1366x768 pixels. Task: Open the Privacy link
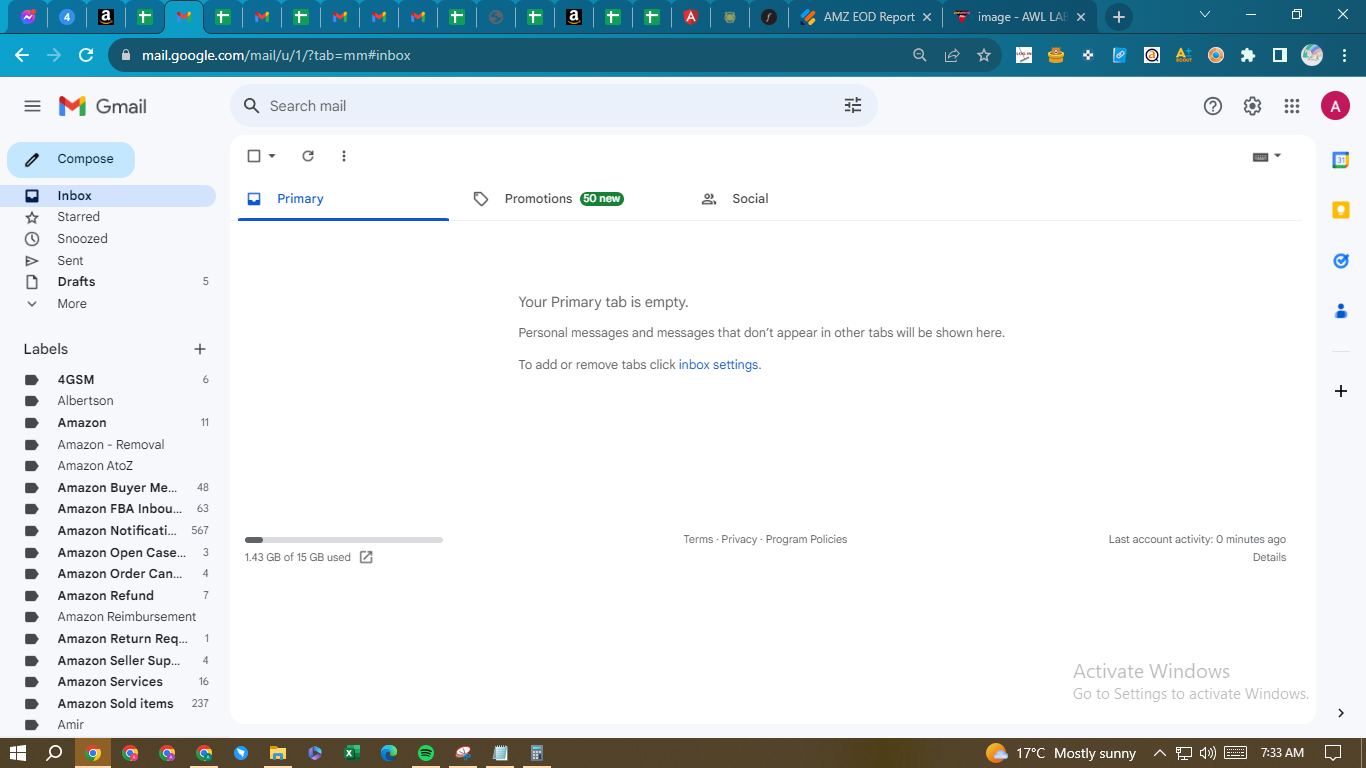pos(739,539)
